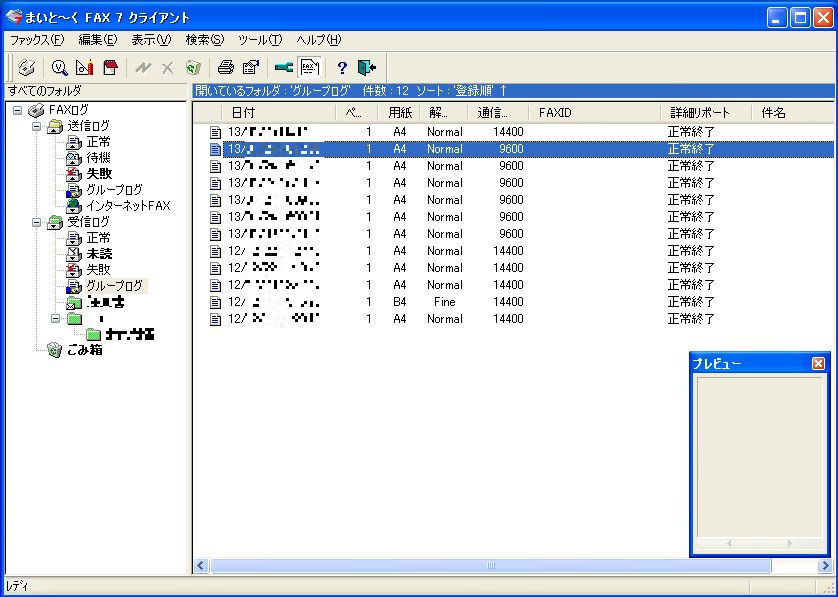838x597 pixels.
Task: Click the list horizontal scrollbar thumb
Action: 491,565
